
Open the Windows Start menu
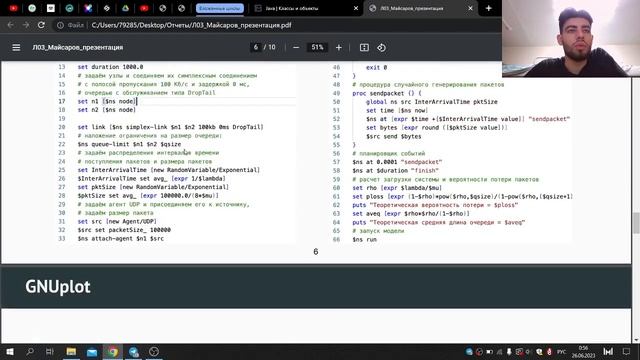coord(10,351)
